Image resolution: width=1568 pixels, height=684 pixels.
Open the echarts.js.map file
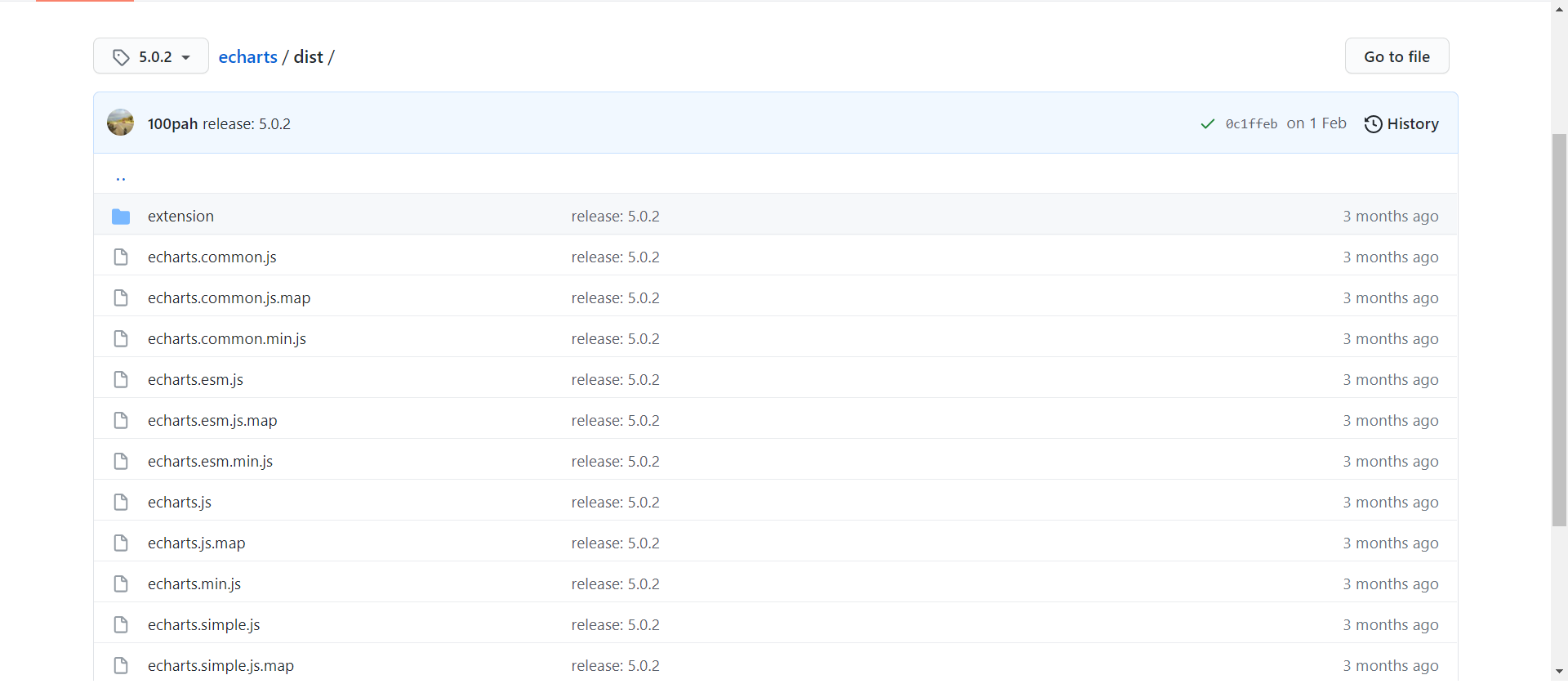196,543
